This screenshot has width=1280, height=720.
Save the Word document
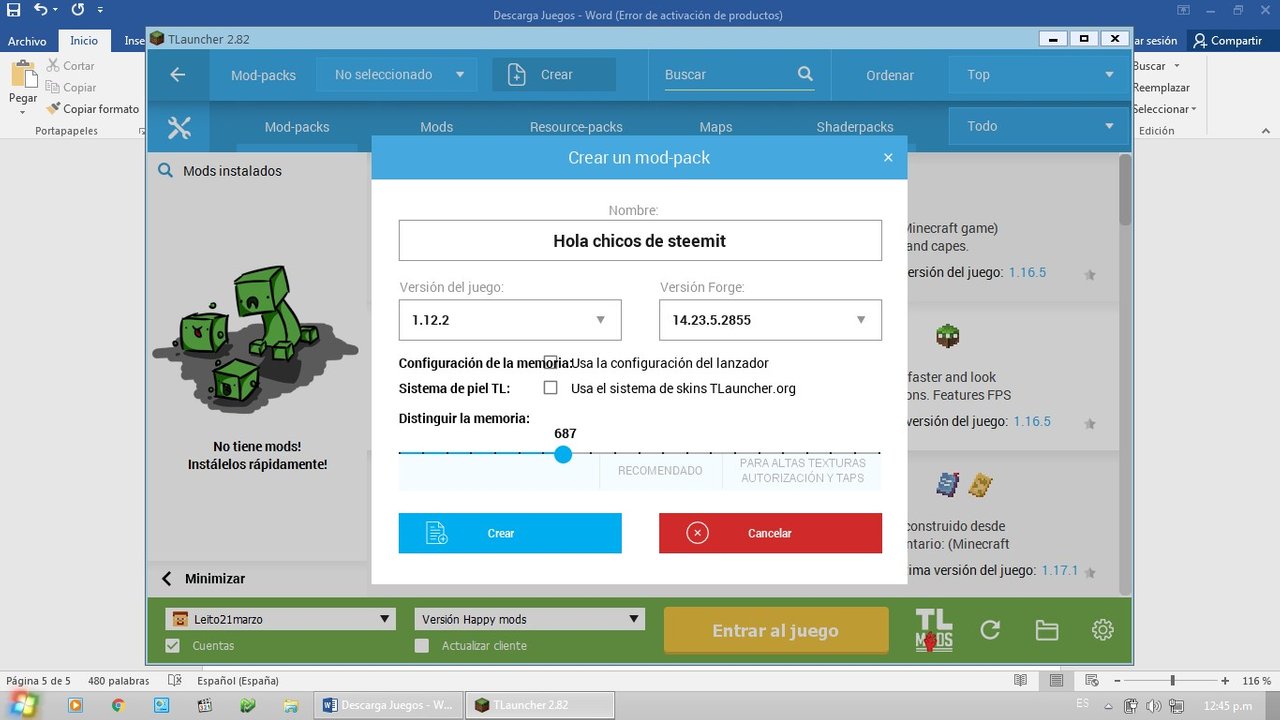(14, 11)
